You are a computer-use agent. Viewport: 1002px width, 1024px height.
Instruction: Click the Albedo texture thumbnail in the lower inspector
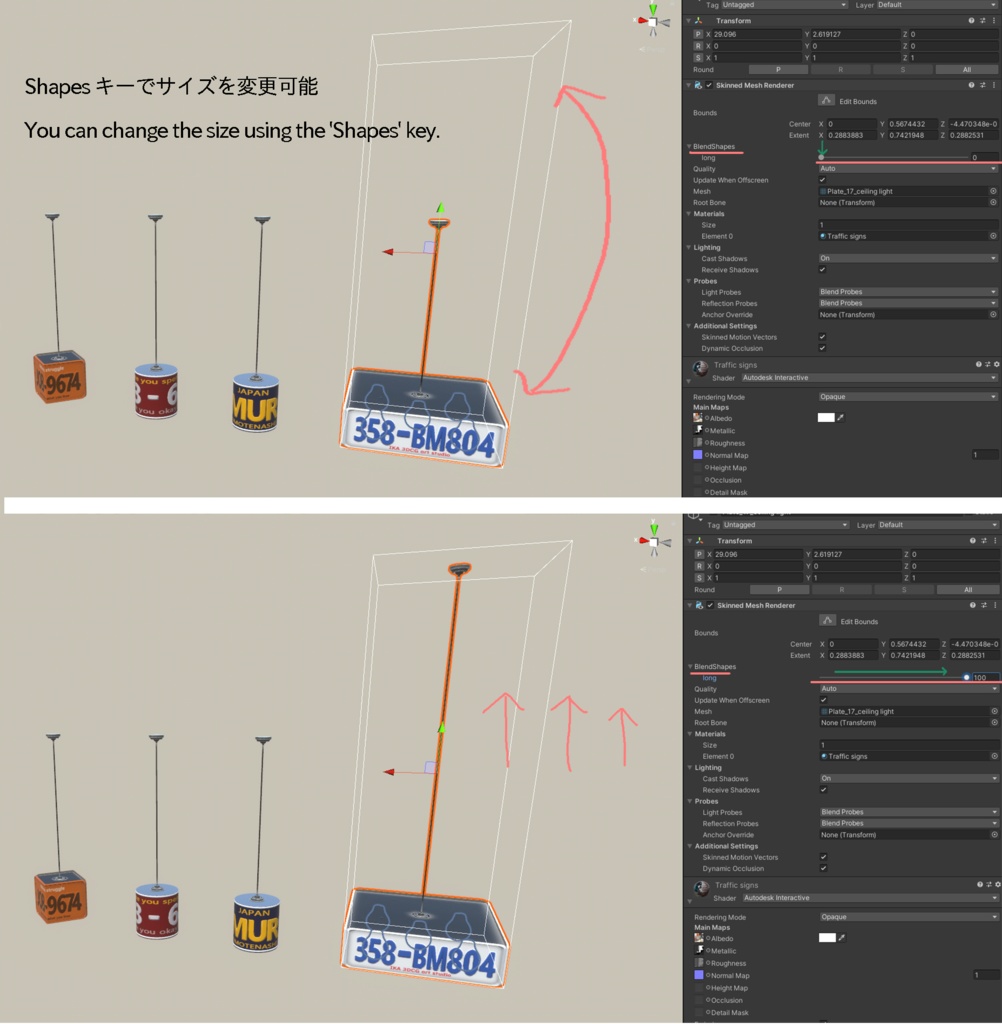point(699,938)
